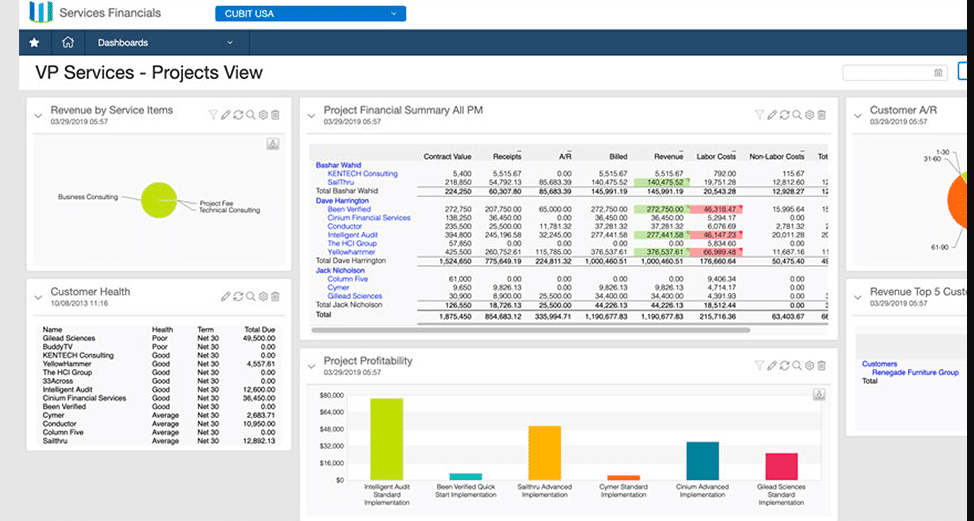Viewport: 974px width, 521px height.
Task: Click the favorites star icon in navigation bar
Action: 34,43
